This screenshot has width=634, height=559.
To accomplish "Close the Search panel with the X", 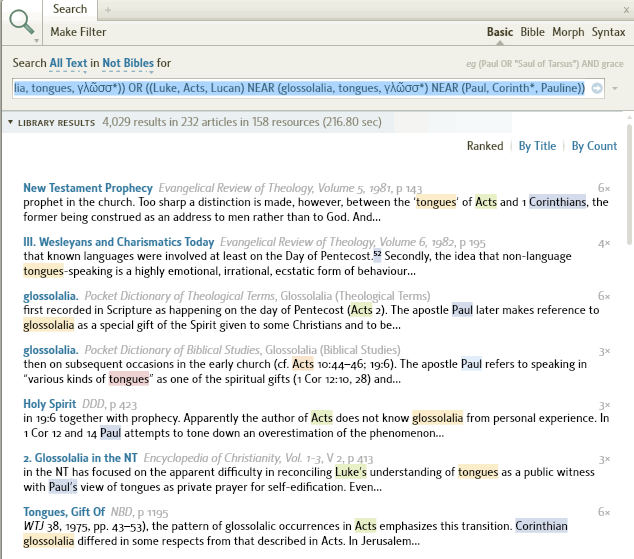I will [x=626, y=10].
